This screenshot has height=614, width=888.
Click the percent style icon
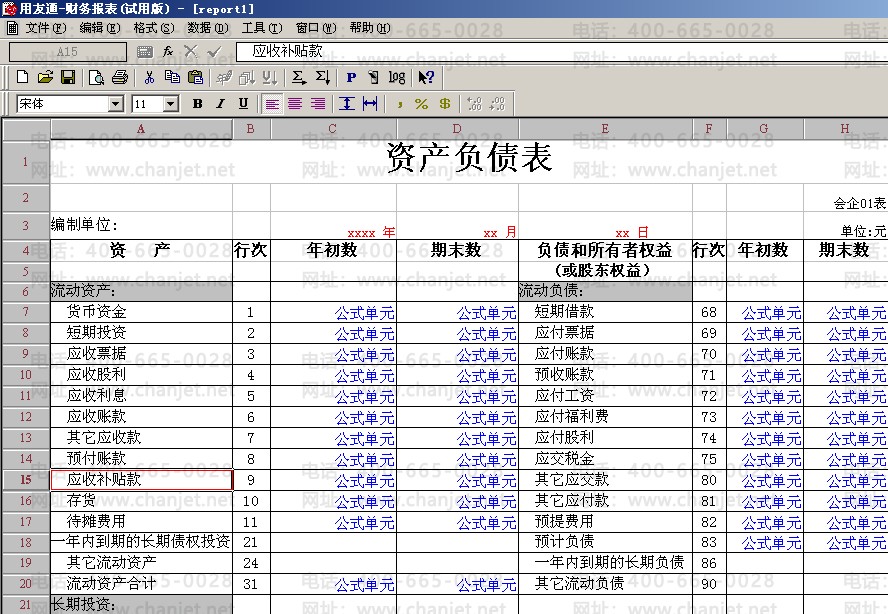[421, 104]
